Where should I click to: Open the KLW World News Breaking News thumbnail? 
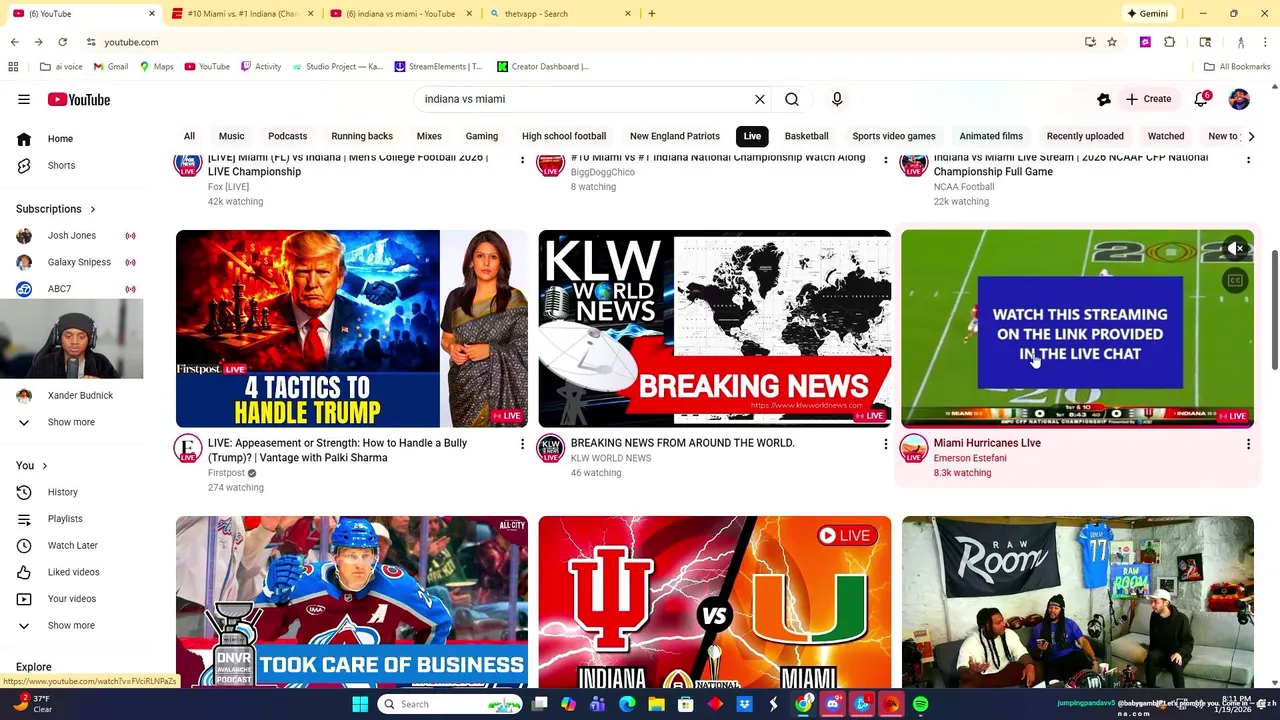pyautogui.click(x=714, y=329)
